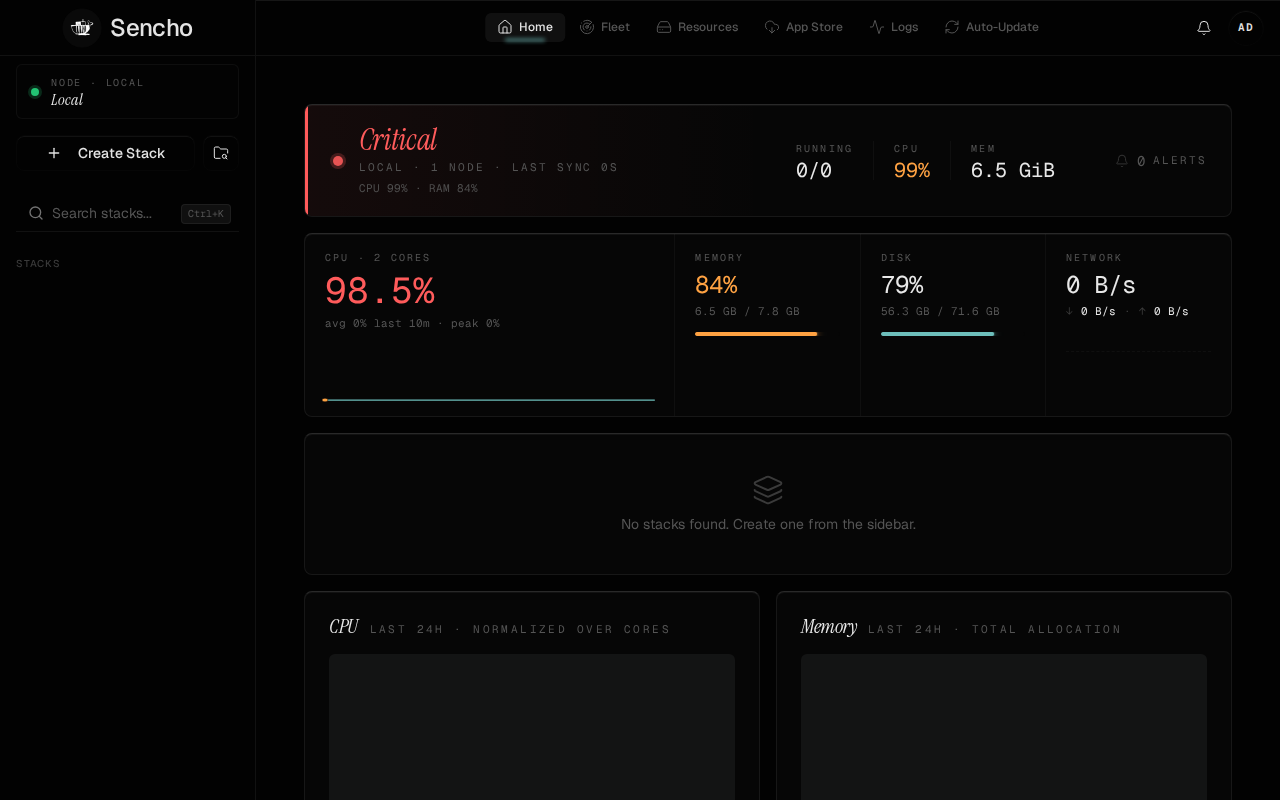Screen dimensions: 1280x800
Task: Click the 99% CPU banner value
Action: [912, 171]
